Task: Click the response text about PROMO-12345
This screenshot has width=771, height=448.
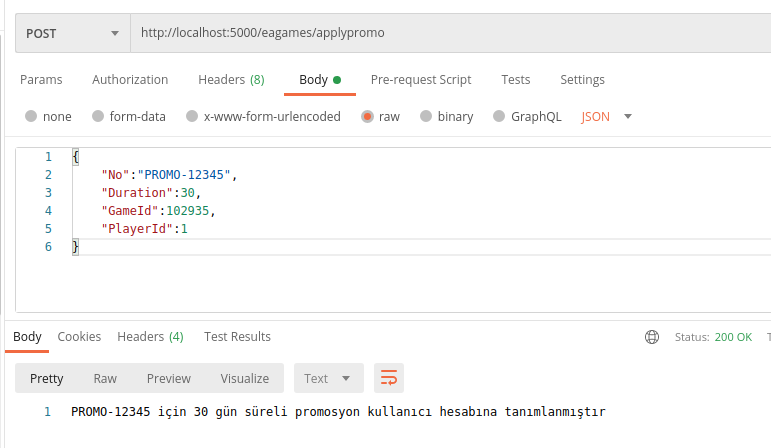Action: [338, 412]
